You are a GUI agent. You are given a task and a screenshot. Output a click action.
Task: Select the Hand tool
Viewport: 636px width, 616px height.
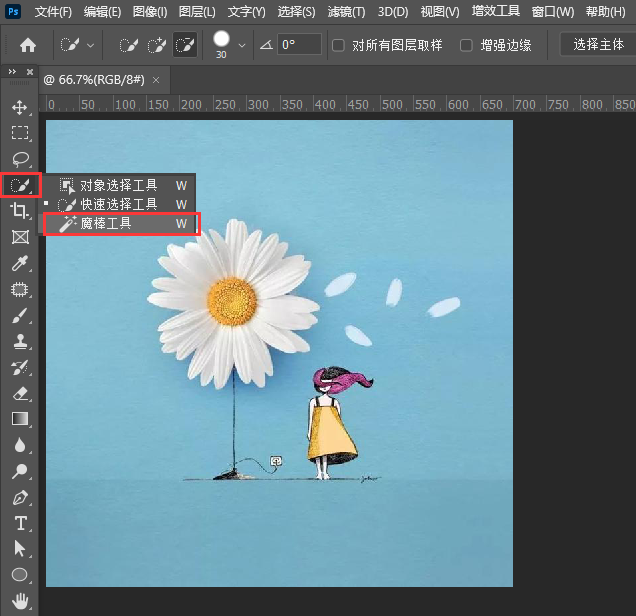(x=19, y=601)
